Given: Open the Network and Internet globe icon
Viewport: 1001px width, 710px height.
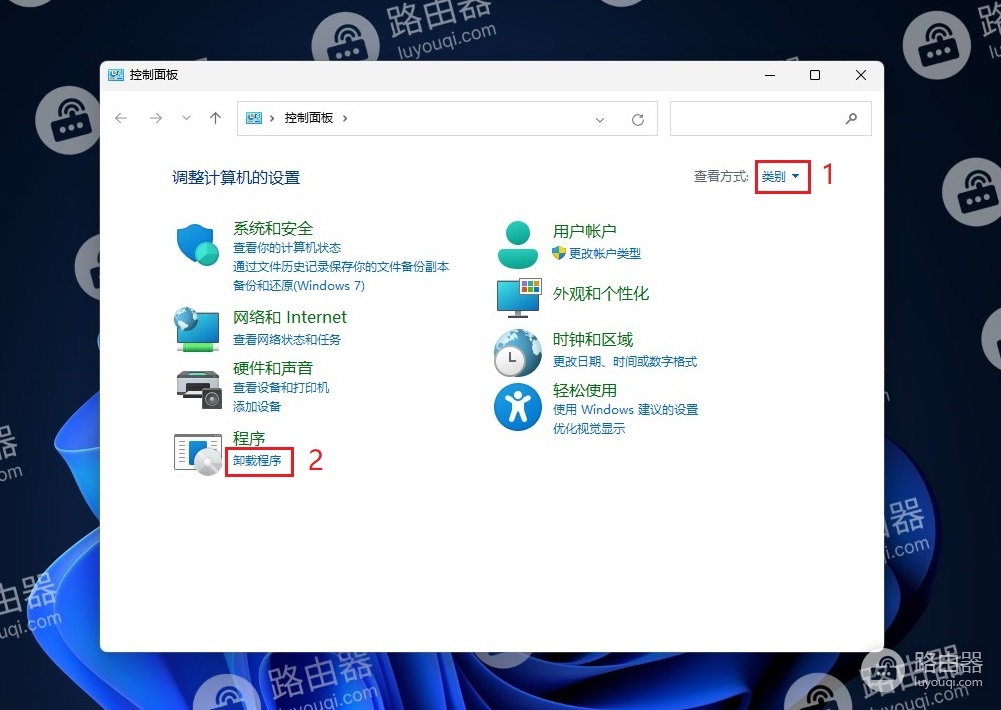Looking at the screenshot, I should coord(197,329).
